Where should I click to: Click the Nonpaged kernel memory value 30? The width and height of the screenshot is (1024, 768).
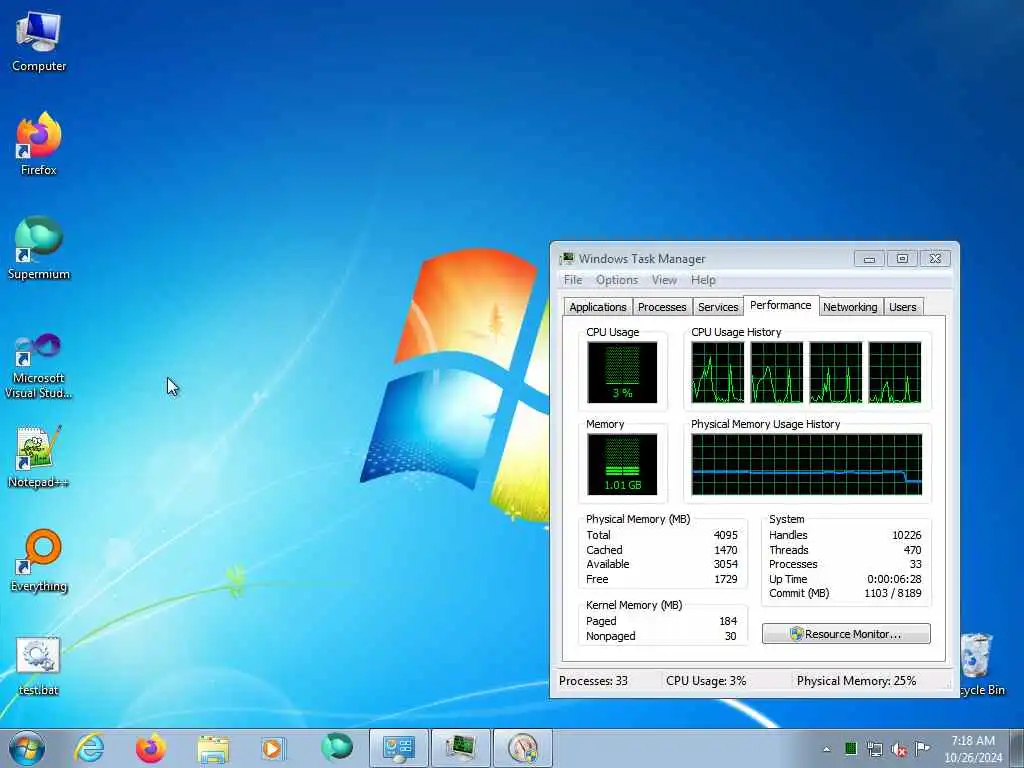730,636
